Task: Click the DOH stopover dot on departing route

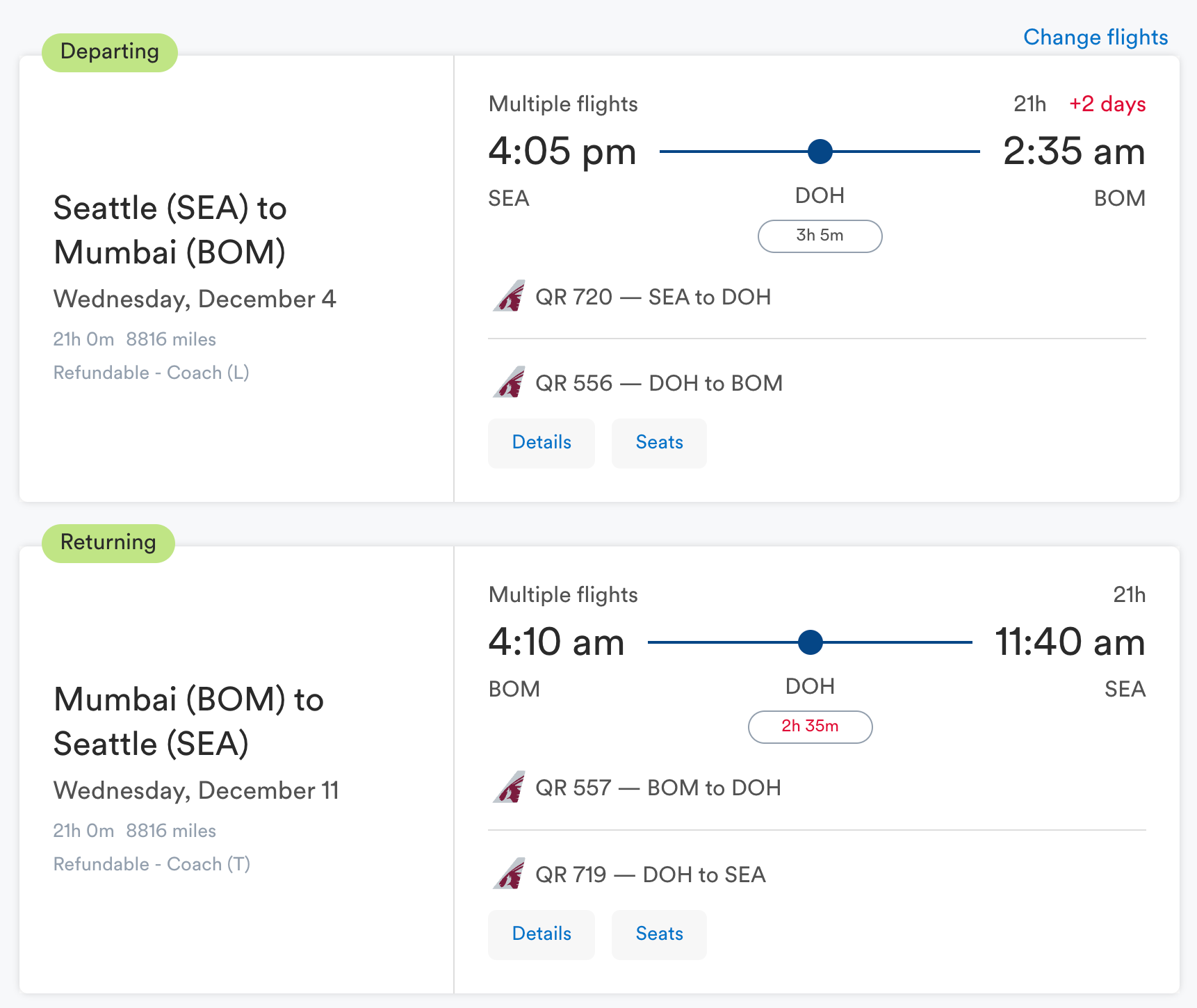Action: click(820, 152)
